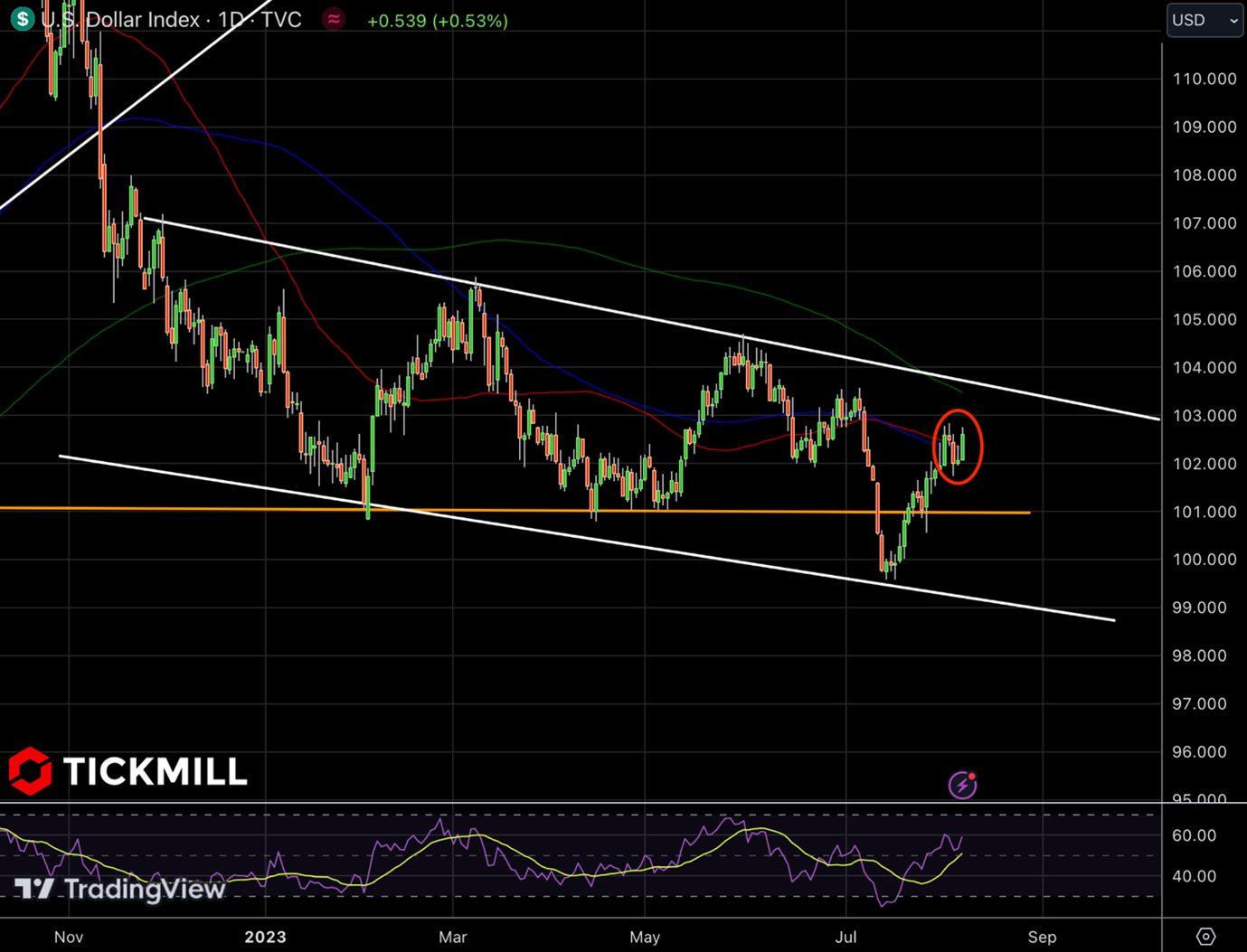The height and width of the screenshot is (952, 1247).
Task: Click the Sep time axis label
Action: [1042, 938]
